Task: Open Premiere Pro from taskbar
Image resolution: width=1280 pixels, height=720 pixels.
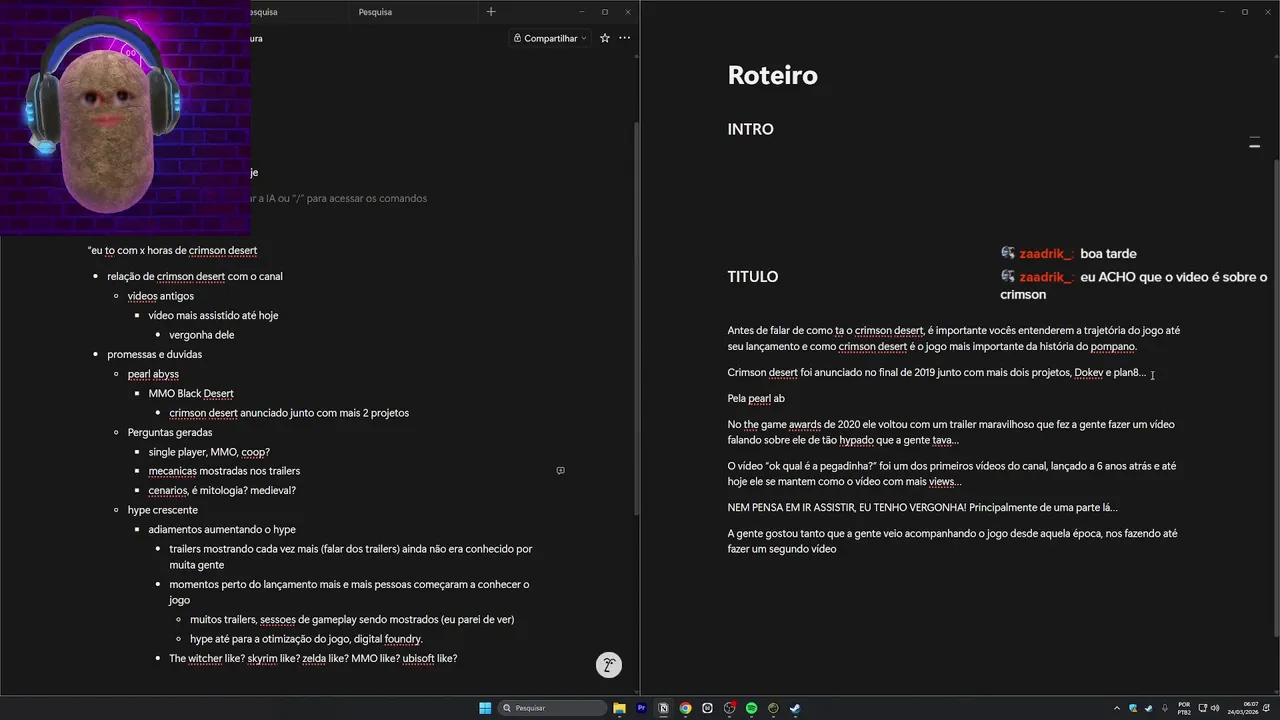Action: click(641, 708)
